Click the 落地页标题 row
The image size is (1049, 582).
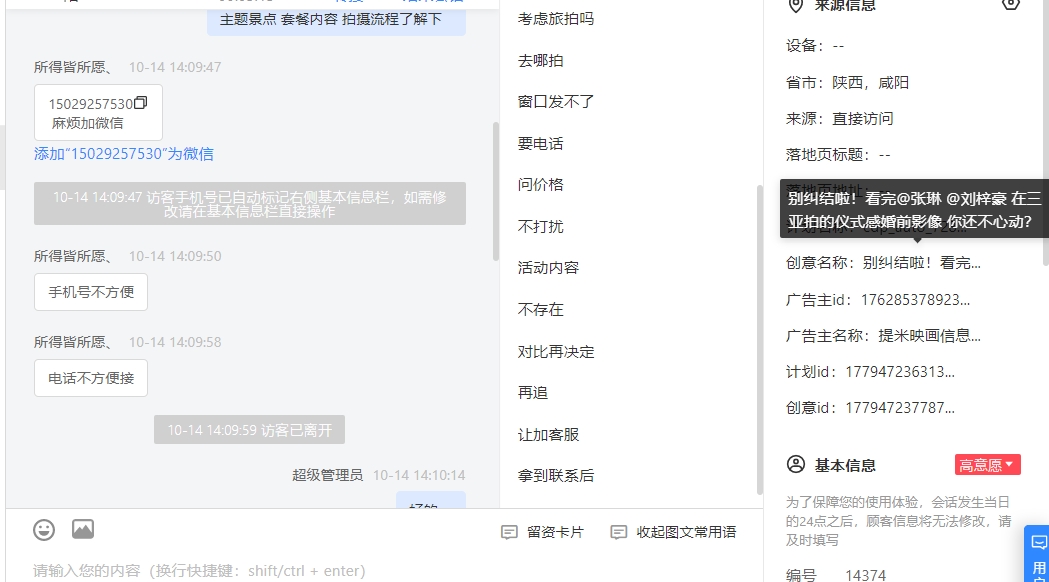(838, 155)
